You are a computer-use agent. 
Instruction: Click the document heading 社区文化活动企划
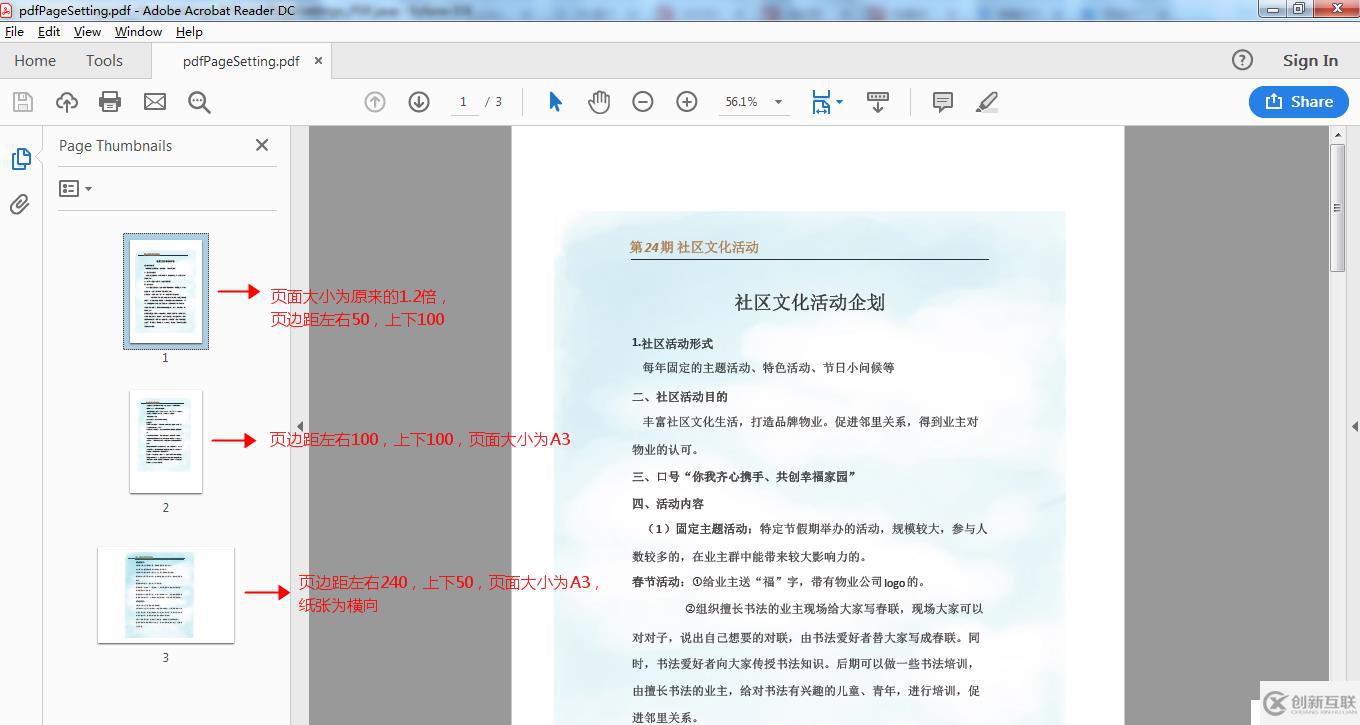(x=810, y=302)
